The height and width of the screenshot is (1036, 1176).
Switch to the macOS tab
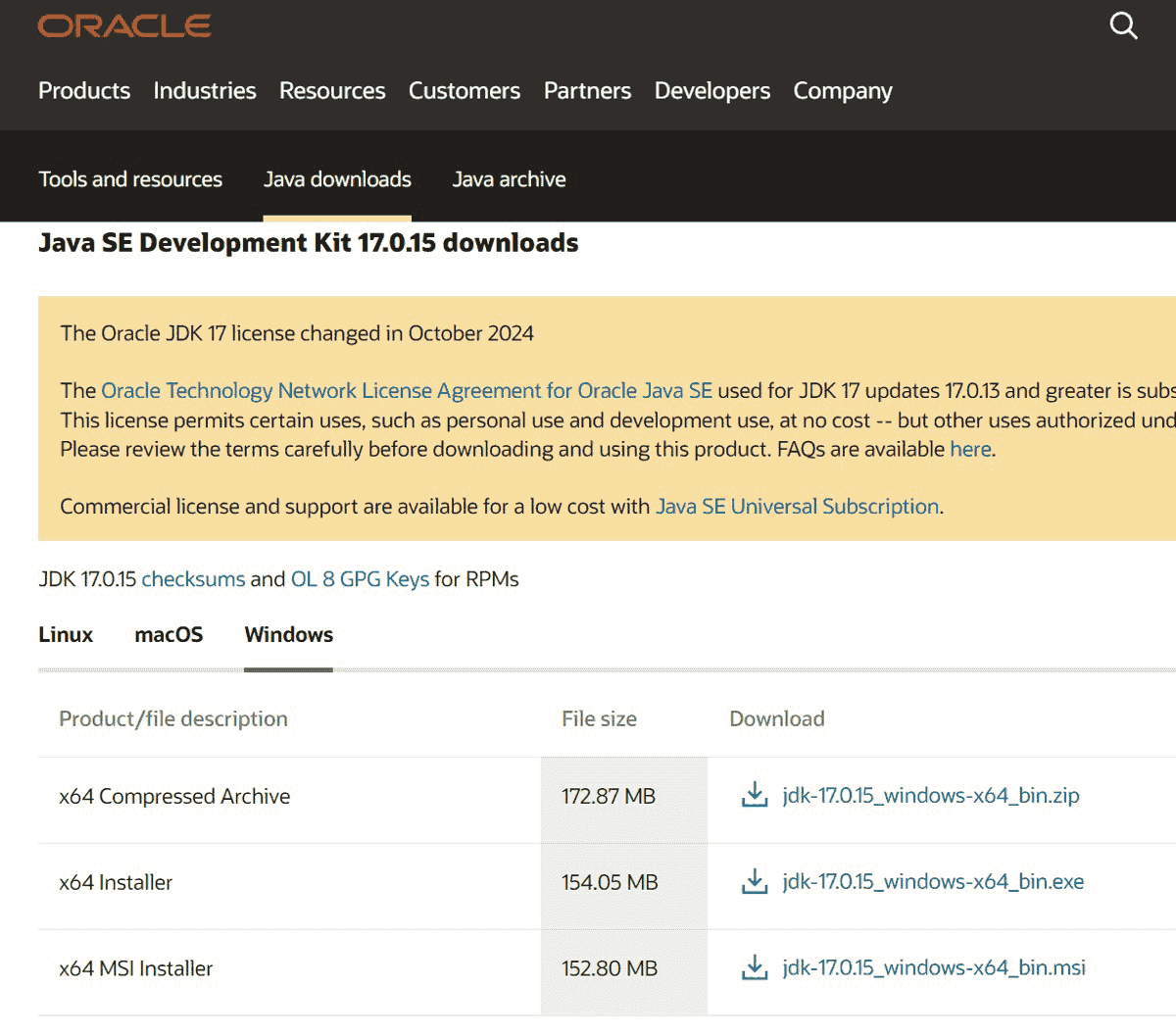coord(169,635)
